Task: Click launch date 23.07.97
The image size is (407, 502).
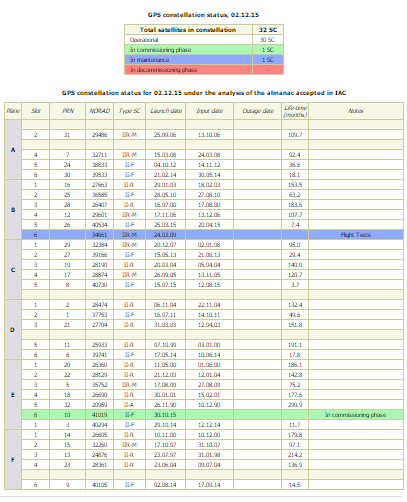Action: [165, 455]
